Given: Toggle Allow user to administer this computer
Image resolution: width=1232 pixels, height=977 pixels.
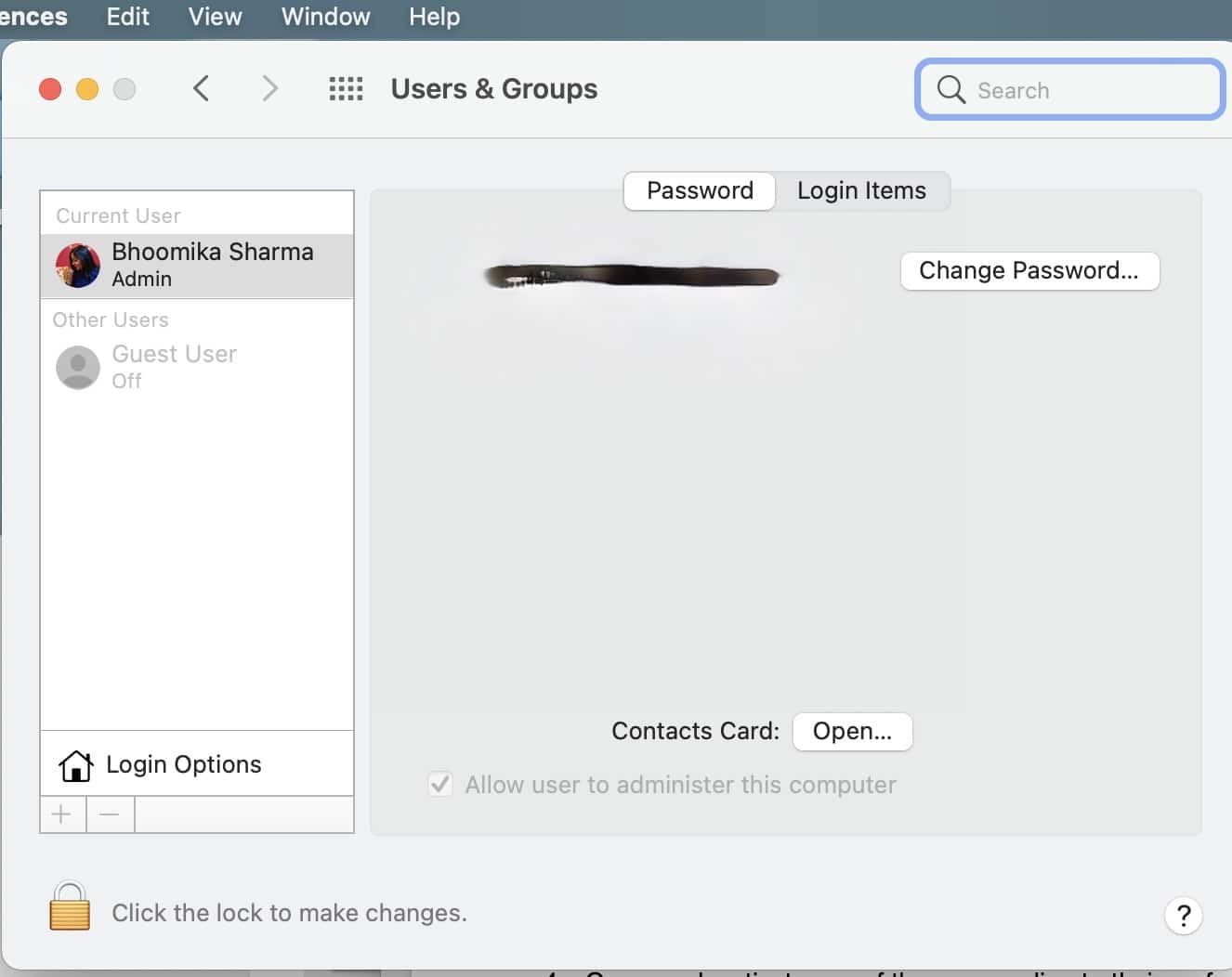Looking at the screenshot, I should tap(440, 784).
